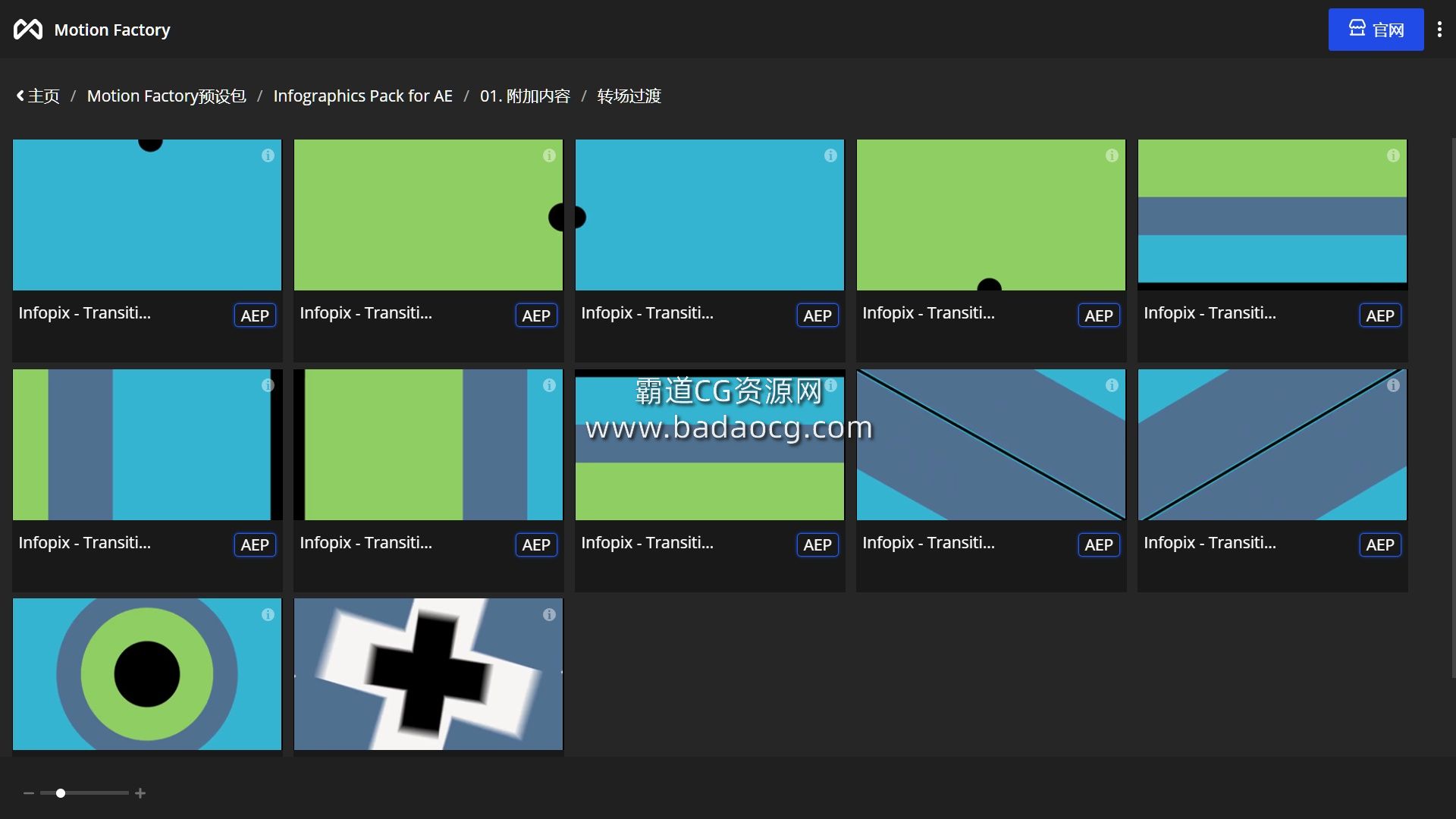Viewport: 1456px width, 819px height.
Task: Select blue thumbnail with left-edge black dot
Action: coord(710,215)
